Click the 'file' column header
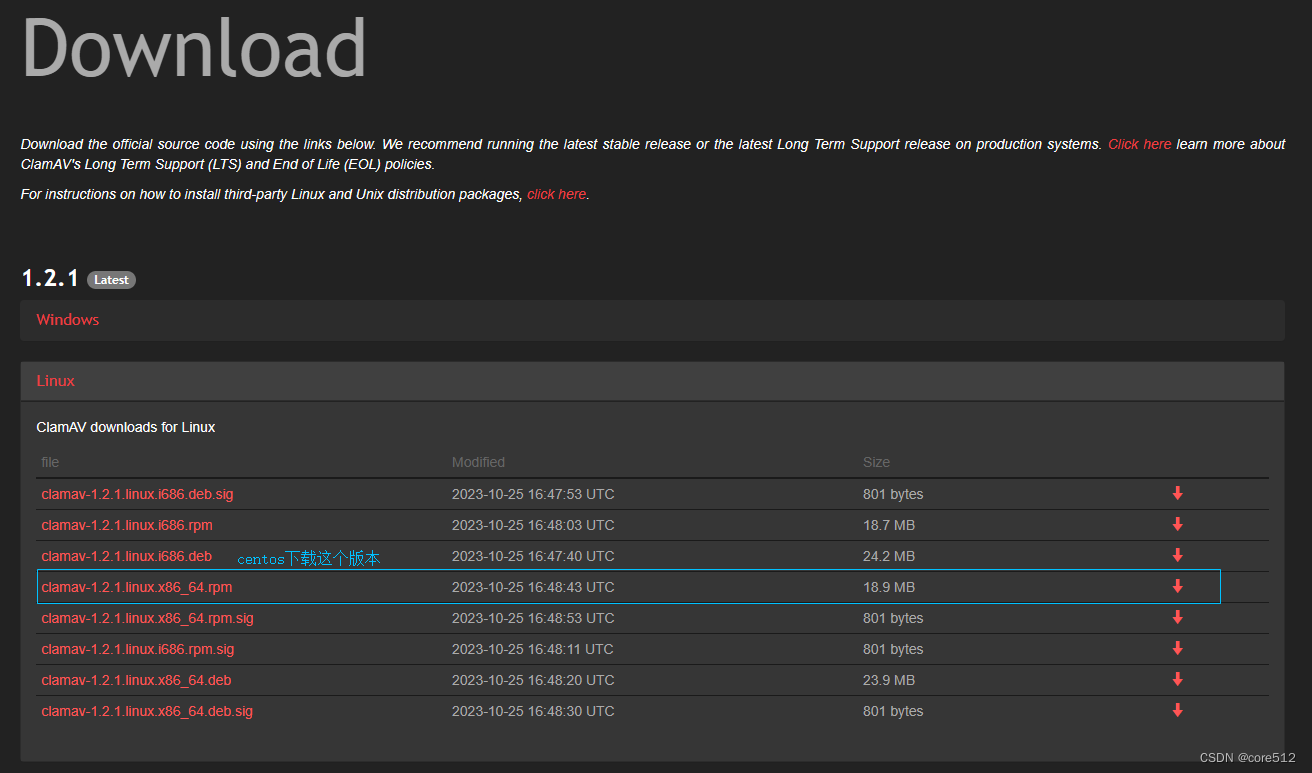1312x773 pixels. pos(50,462)
